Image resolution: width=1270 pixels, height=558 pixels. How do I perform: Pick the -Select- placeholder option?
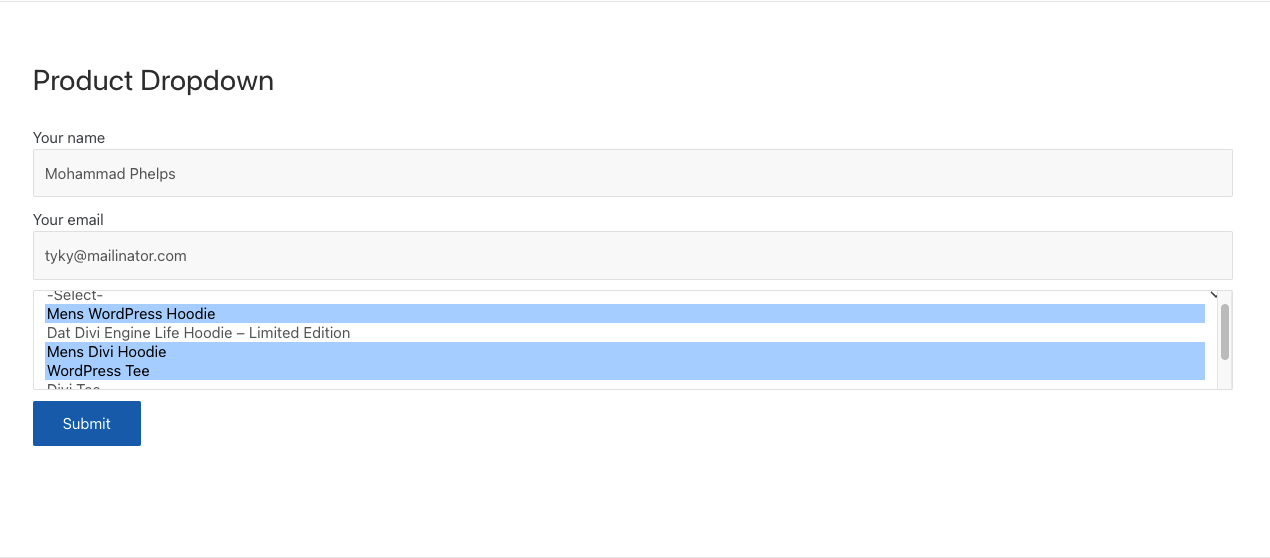tap(75, 296)
